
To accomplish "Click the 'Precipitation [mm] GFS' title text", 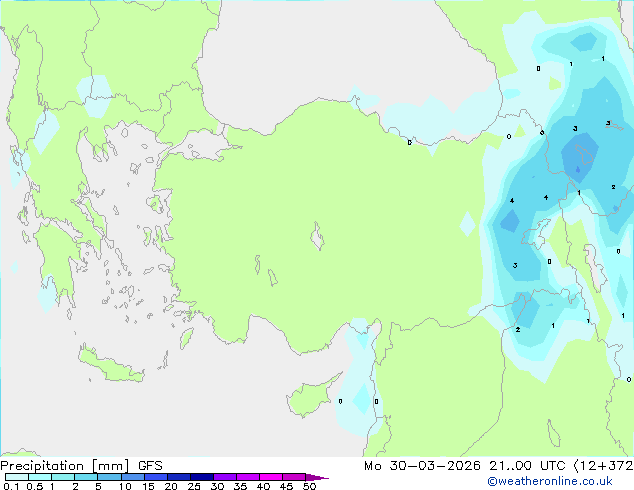I will click(x=81, y=466).
